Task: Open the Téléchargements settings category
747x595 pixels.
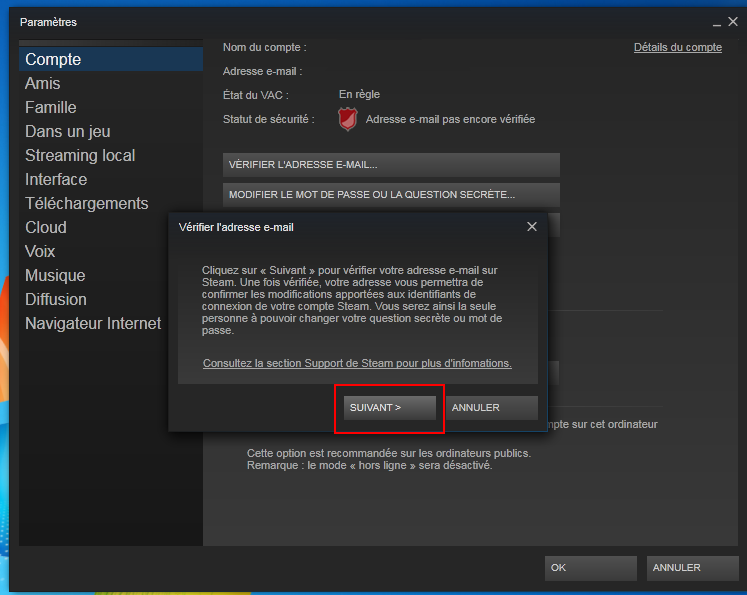Action: pos(111,203)
